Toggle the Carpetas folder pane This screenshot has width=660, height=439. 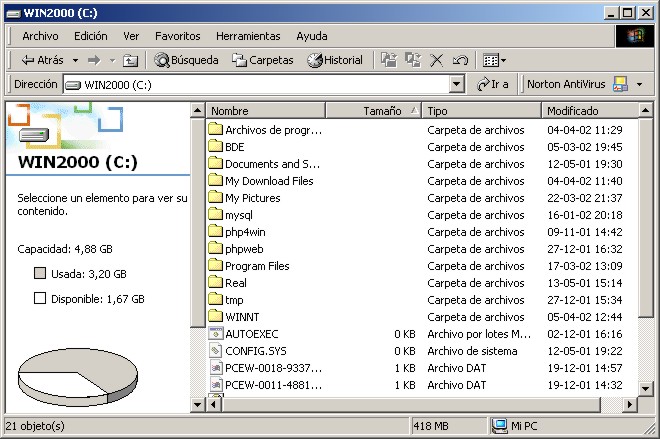(262, 60)
